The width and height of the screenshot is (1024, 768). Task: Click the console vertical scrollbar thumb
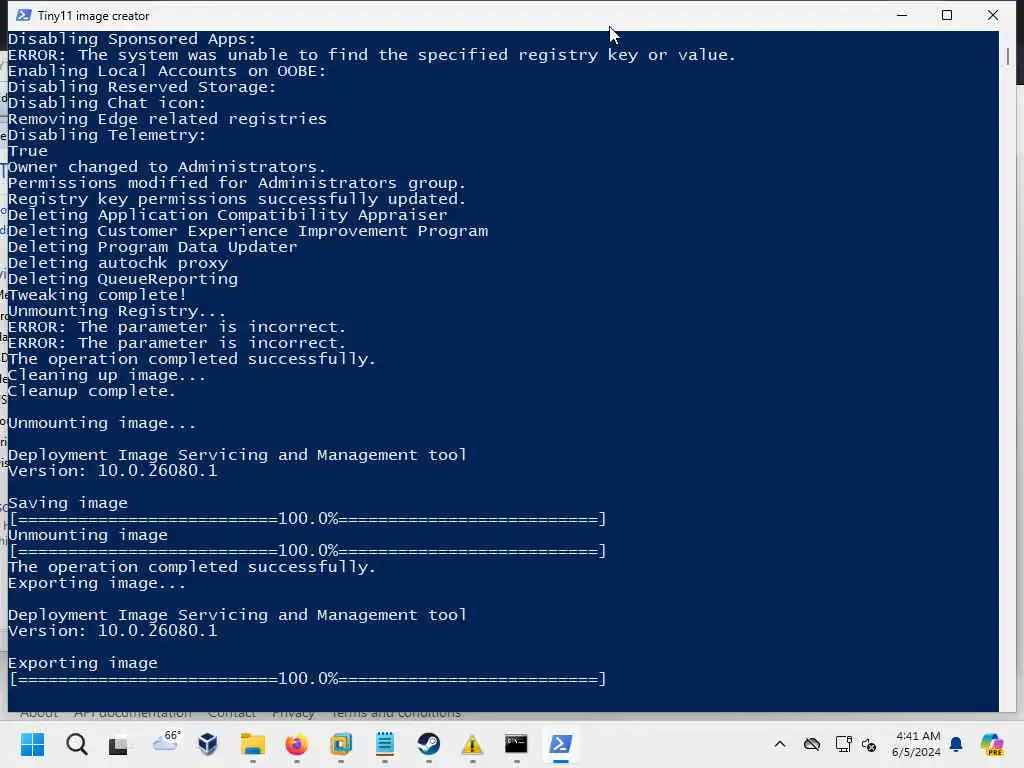click(1008, 57)
